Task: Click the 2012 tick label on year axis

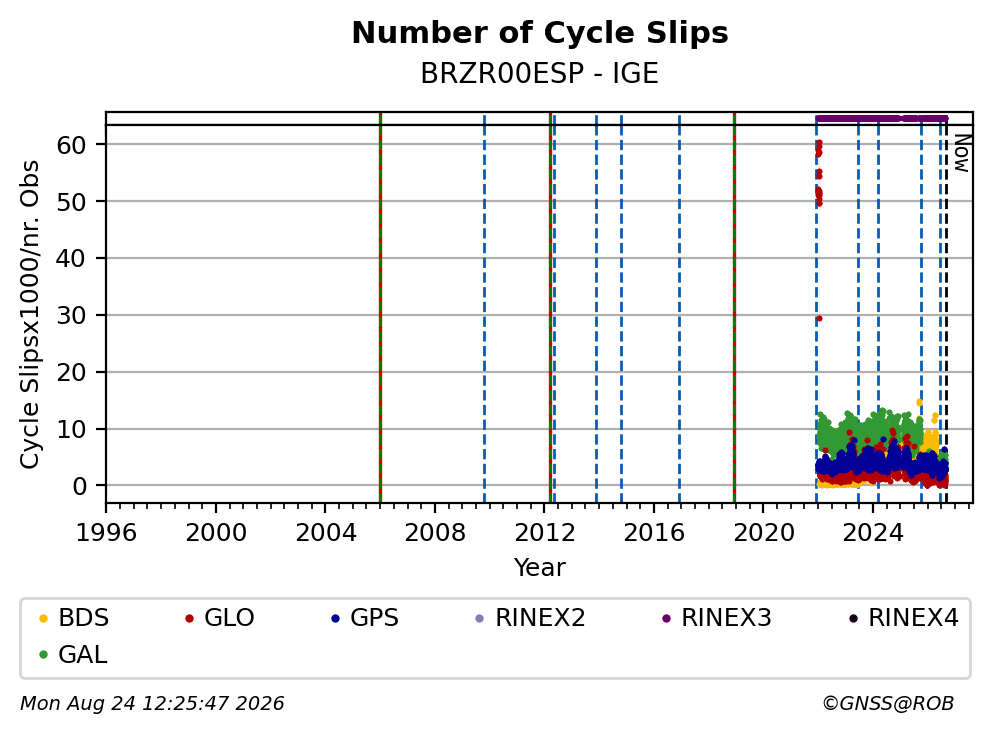Action: (545, 533)
